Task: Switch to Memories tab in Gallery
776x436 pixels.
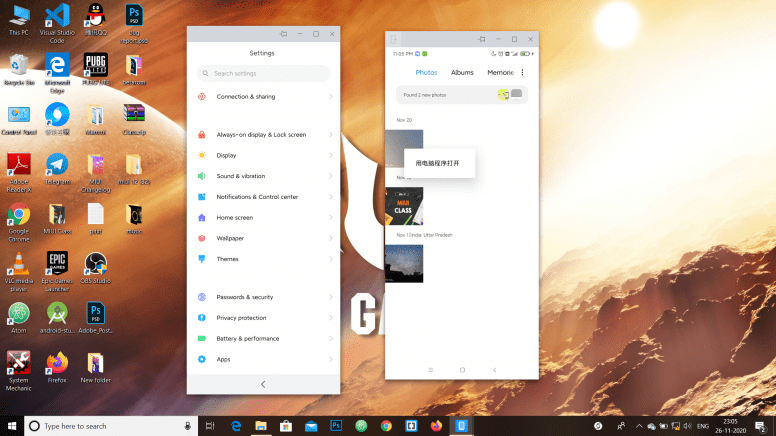Action: coord(500,72)
